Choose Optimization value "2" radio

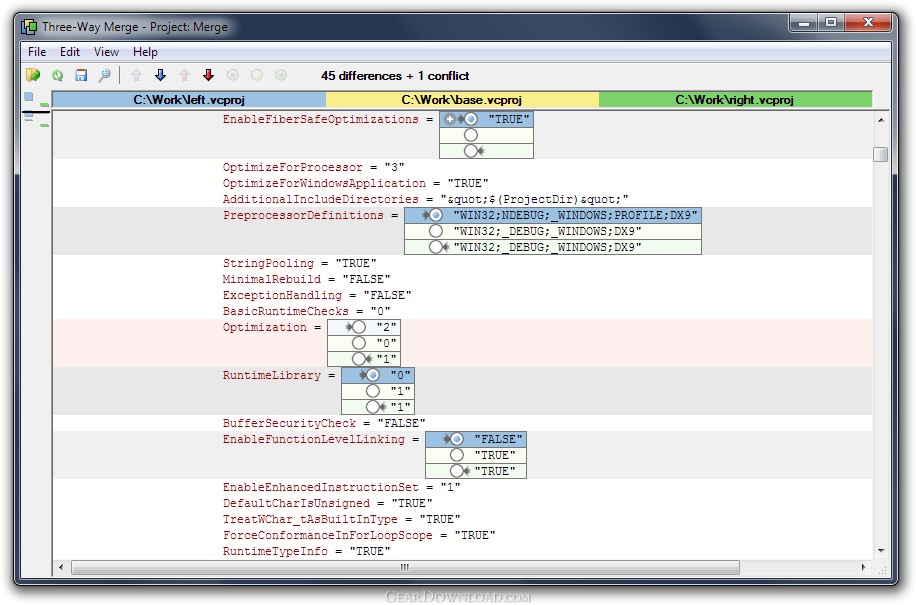point(359,327)
